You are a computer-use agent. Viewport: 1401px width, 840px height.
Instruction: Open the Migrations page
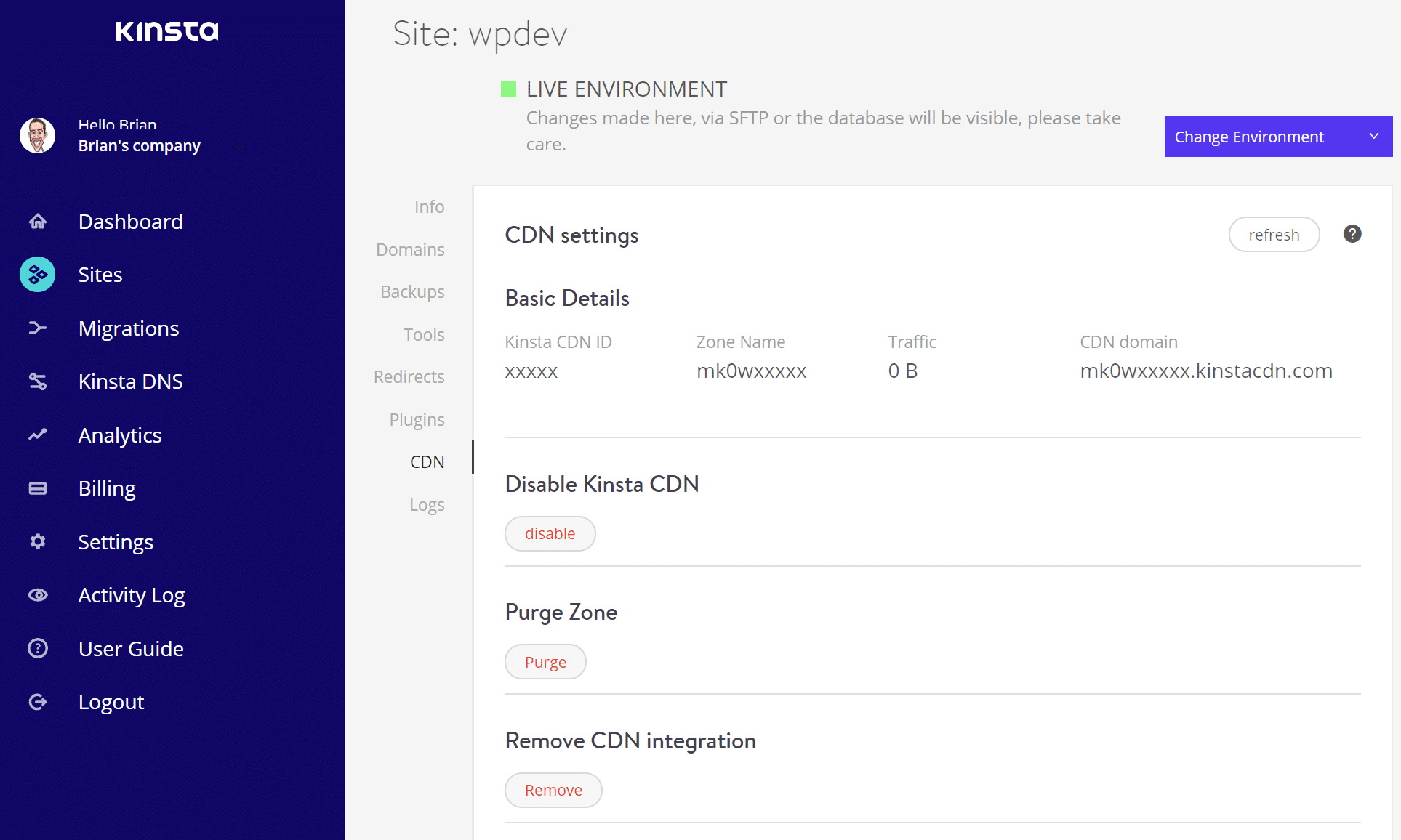[x=129, y=328]
